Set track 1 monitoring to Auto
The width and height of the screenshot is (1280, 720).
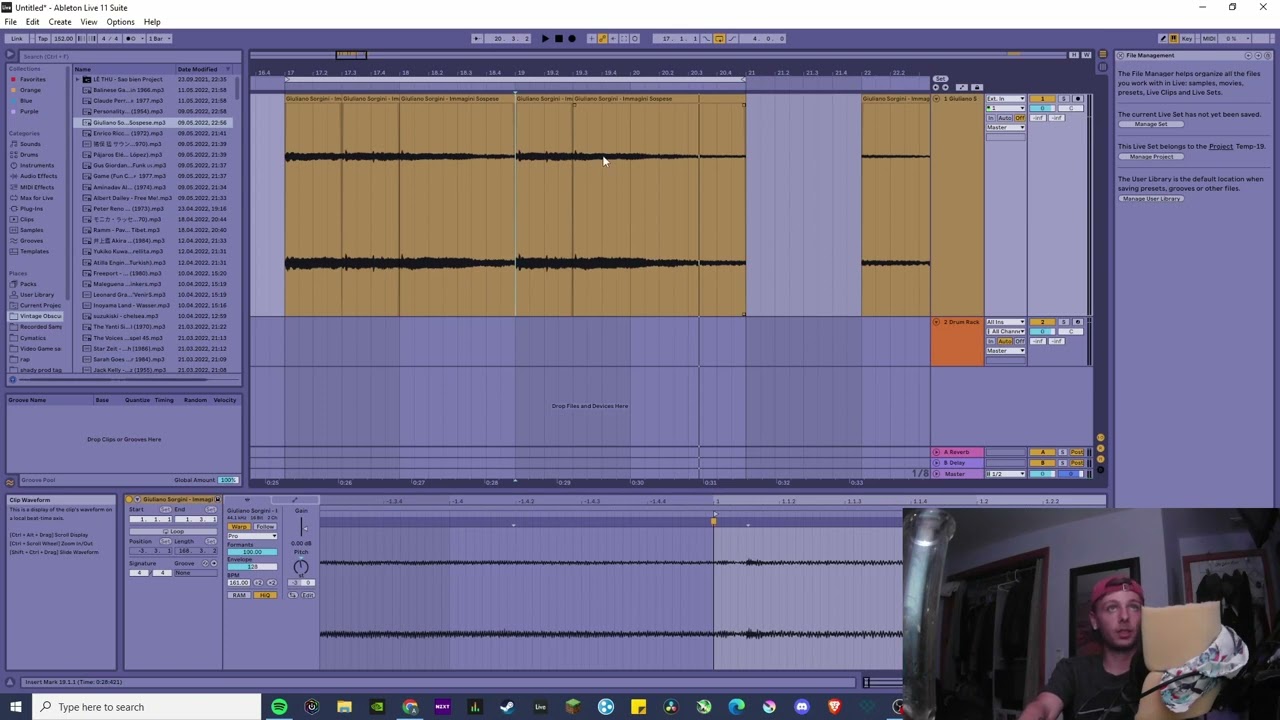1005,118
